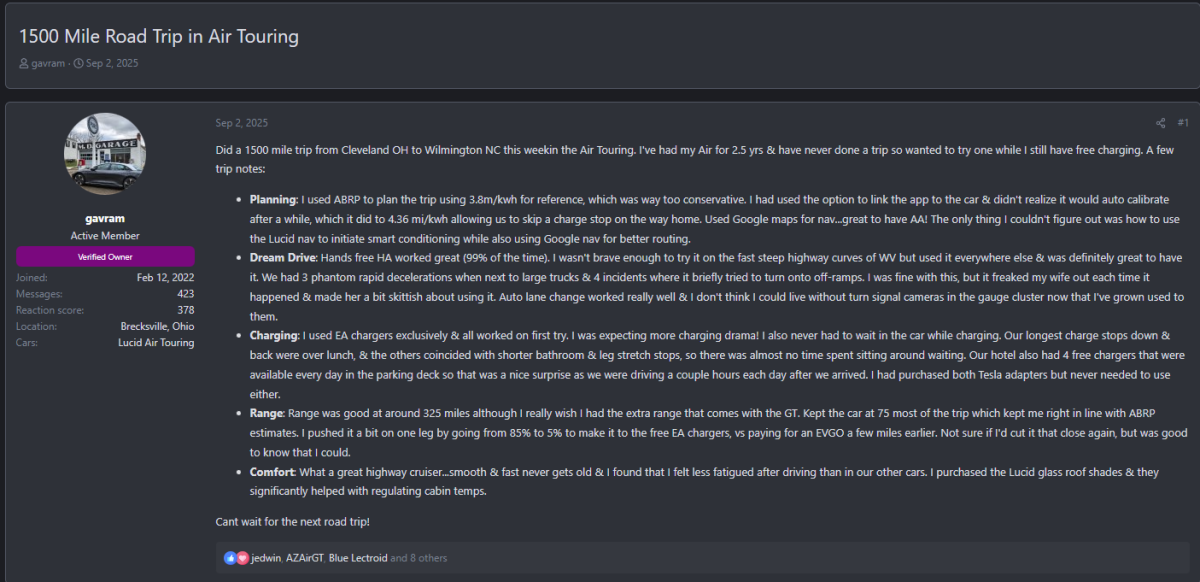The width and height of the screenshot is (1200, 582).
Task: Click the blue thumbs-up reaction icon
Action: [231, 558]
